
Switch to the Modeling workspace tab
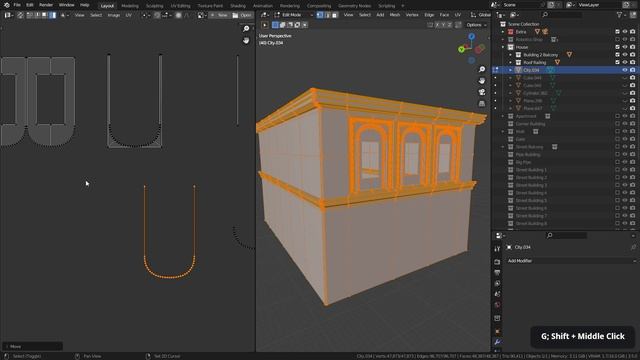130,6
